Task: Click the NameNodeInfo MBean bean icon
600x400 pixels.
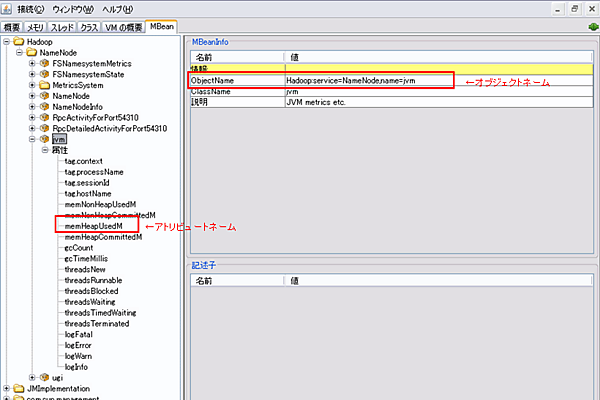Action: point(44,107)
